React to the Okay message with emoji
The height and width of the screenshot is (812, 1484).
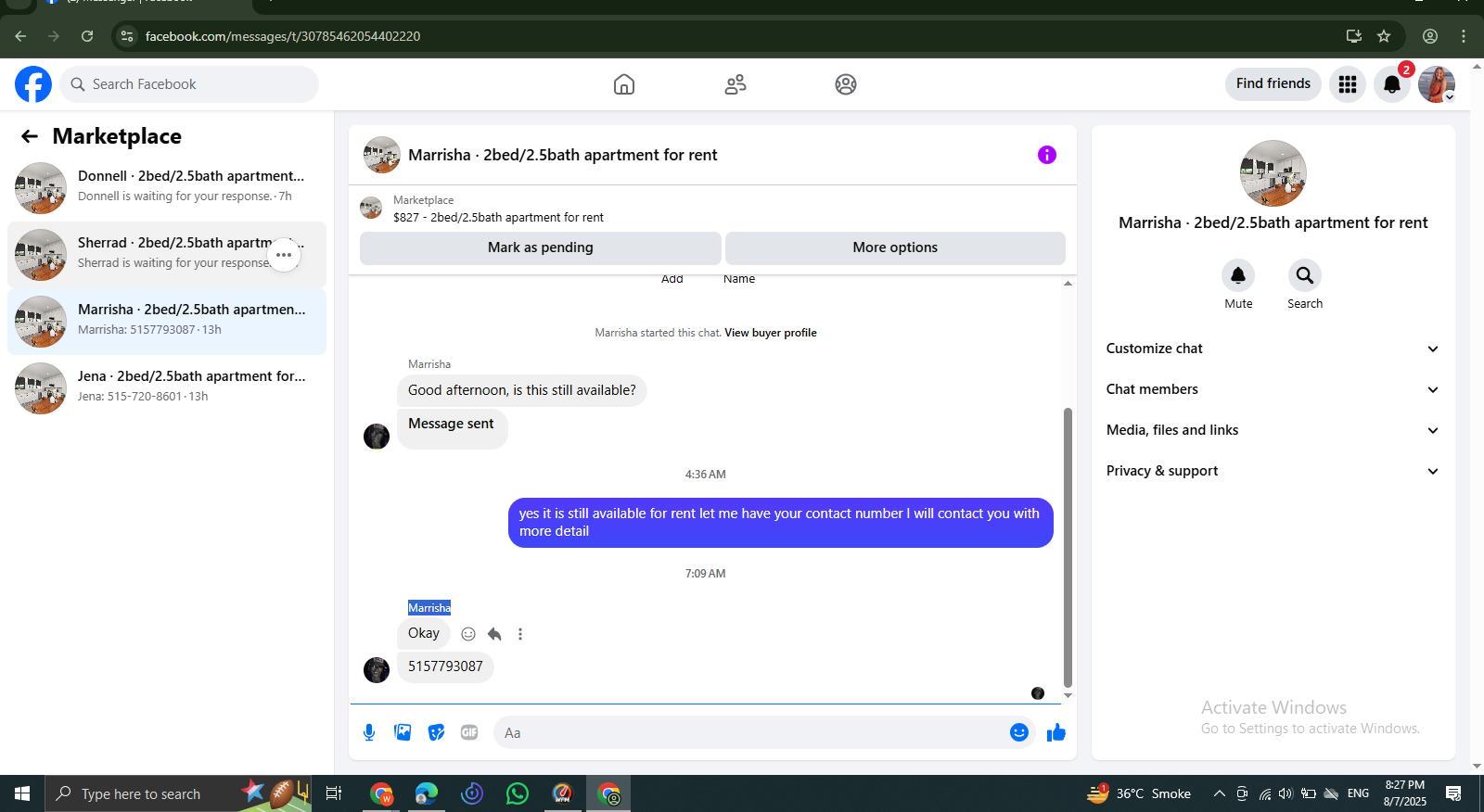pyautogui.click(x=468, y=634)
